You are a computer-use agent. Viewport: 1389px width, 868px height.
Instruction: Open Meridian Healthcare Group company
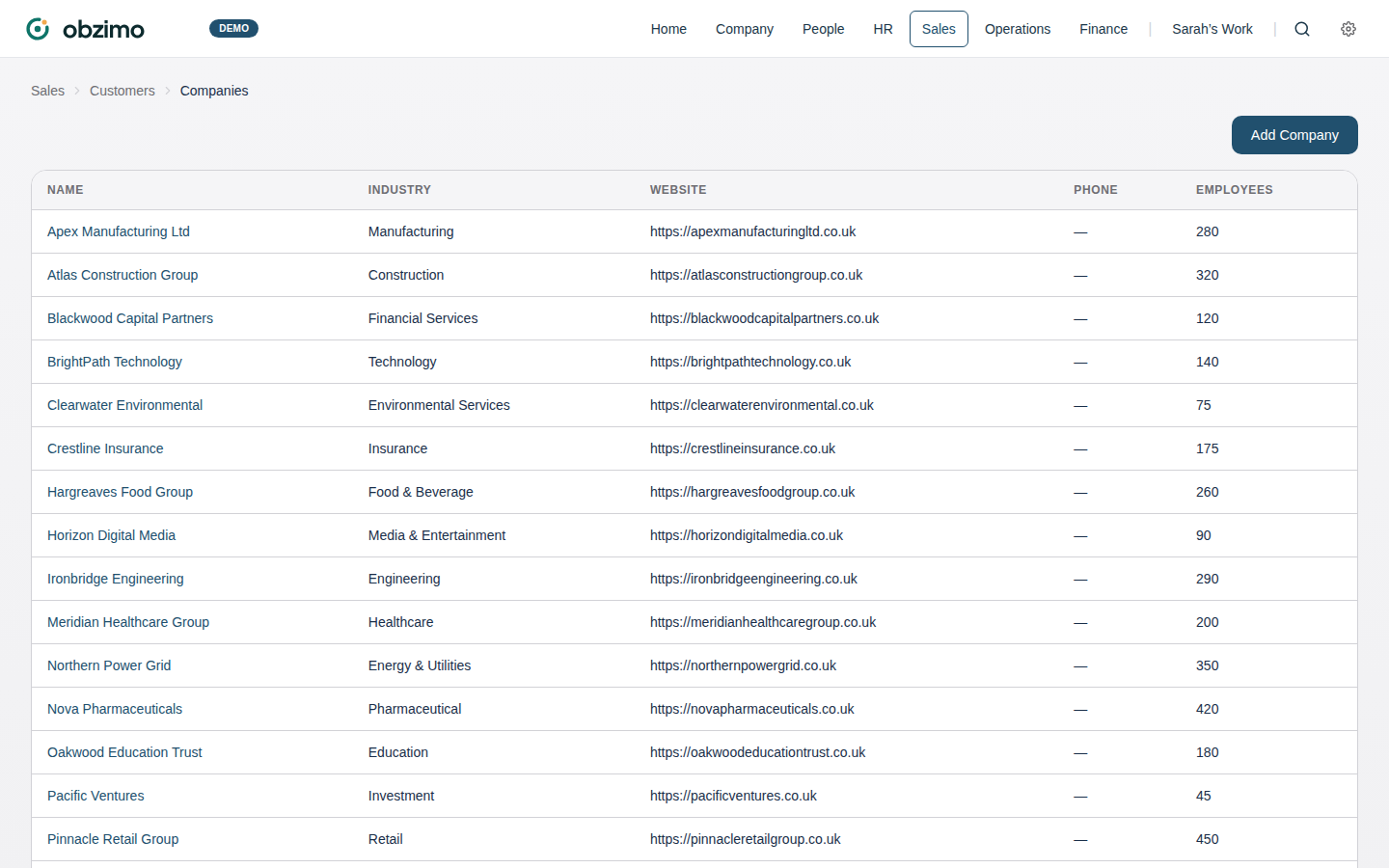point(128,622)
